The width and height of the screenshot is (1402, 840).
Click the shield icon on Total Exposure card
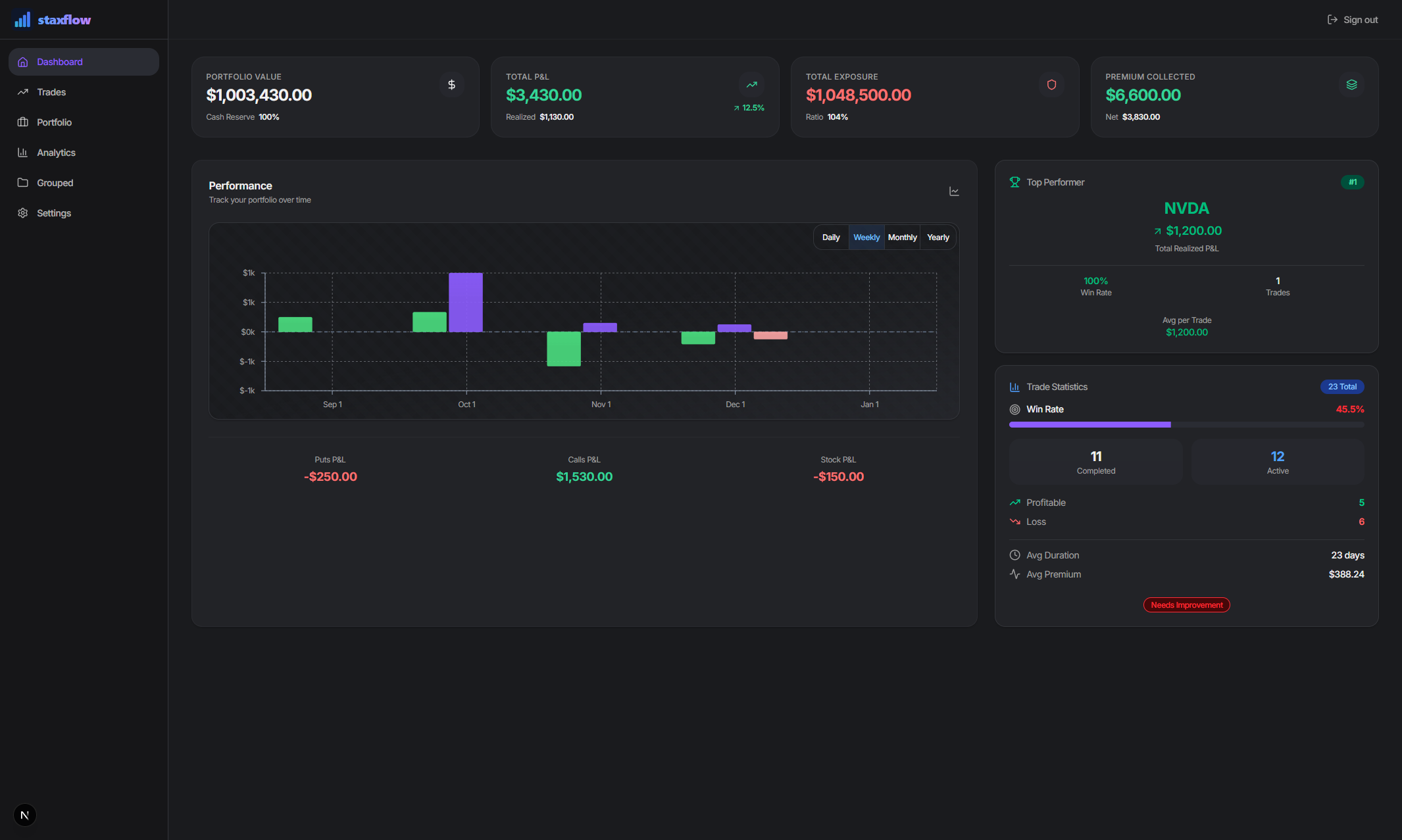(x=1051, y=84)
